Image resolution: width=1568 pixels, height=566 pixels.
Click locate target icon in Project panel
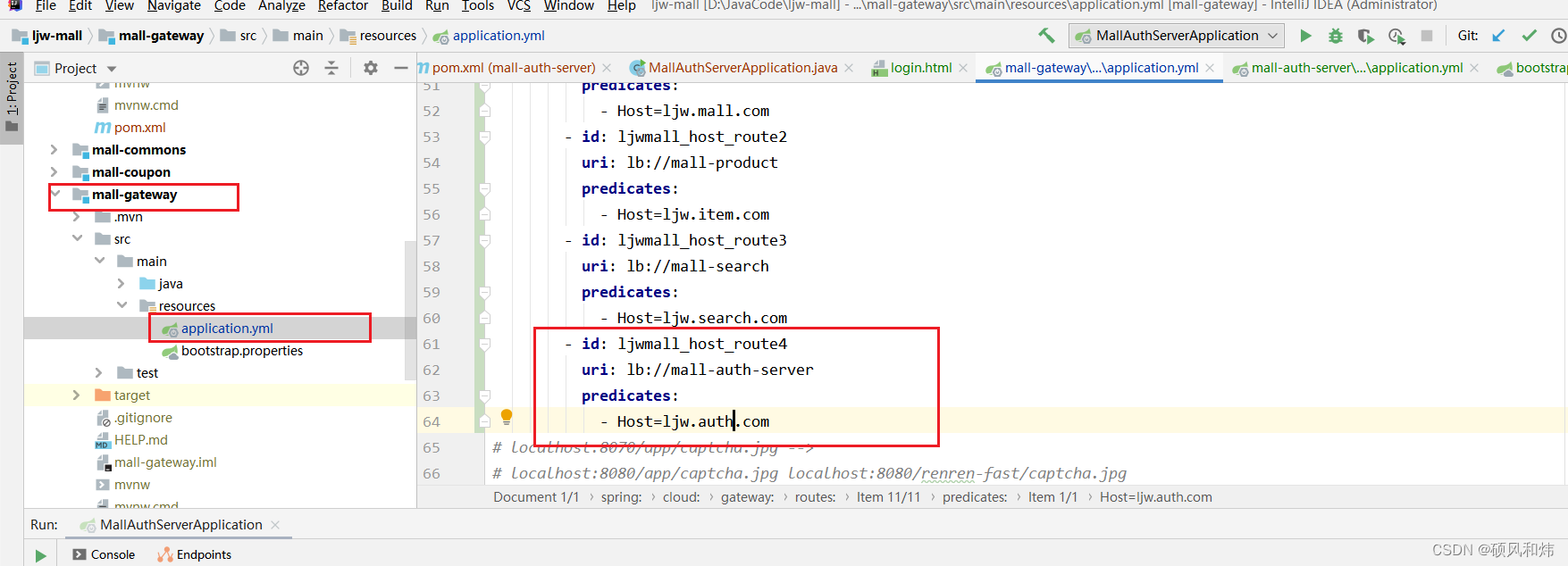point(301,68)
